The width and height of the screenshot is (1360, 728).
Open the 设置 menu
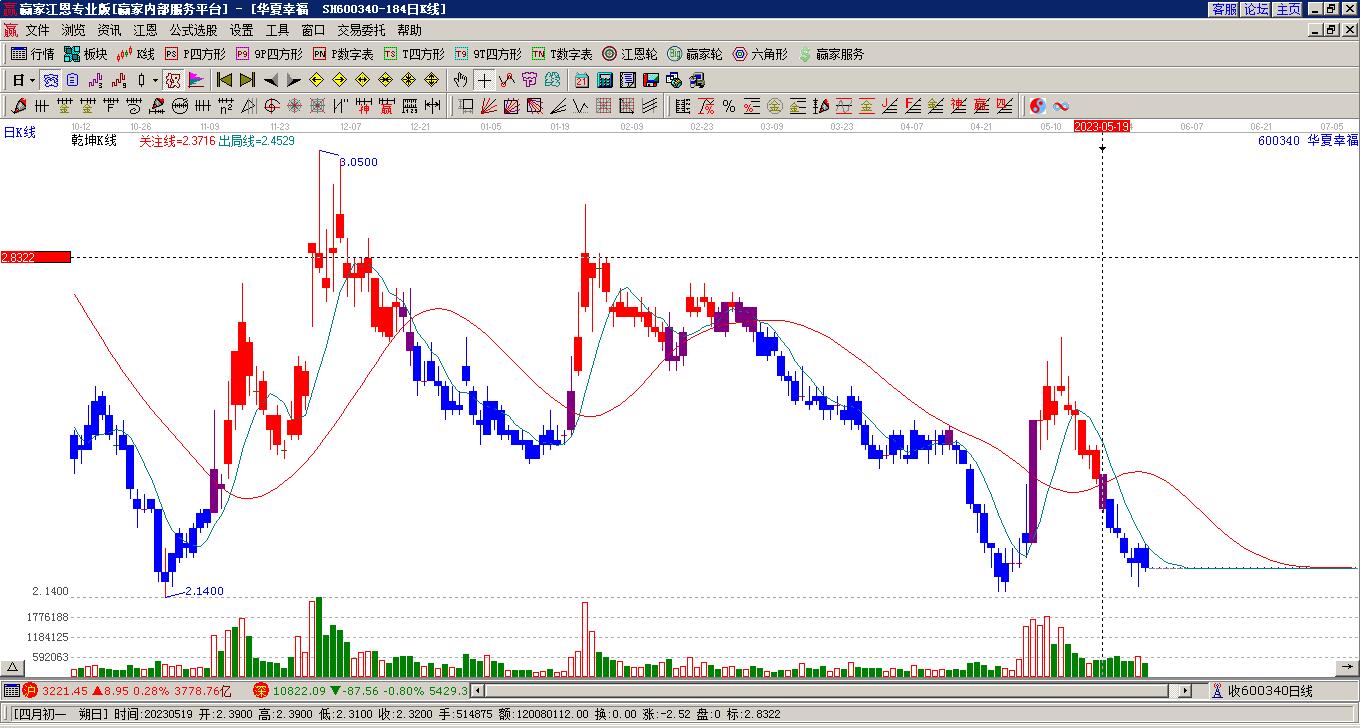(x=241, y=30)
